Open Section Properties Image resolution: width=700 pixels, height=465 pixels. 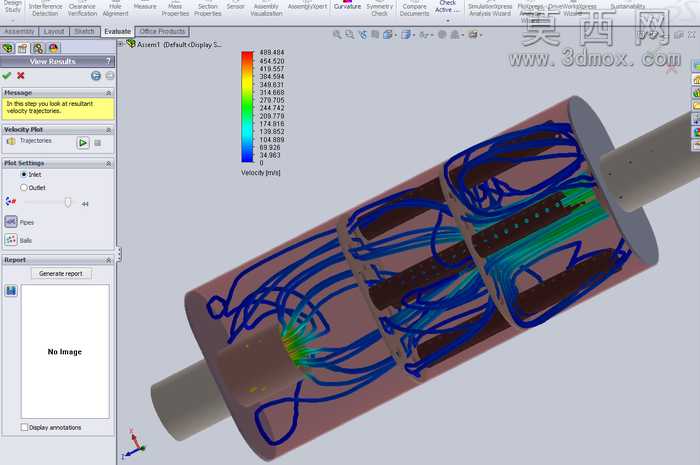(208, 9)
